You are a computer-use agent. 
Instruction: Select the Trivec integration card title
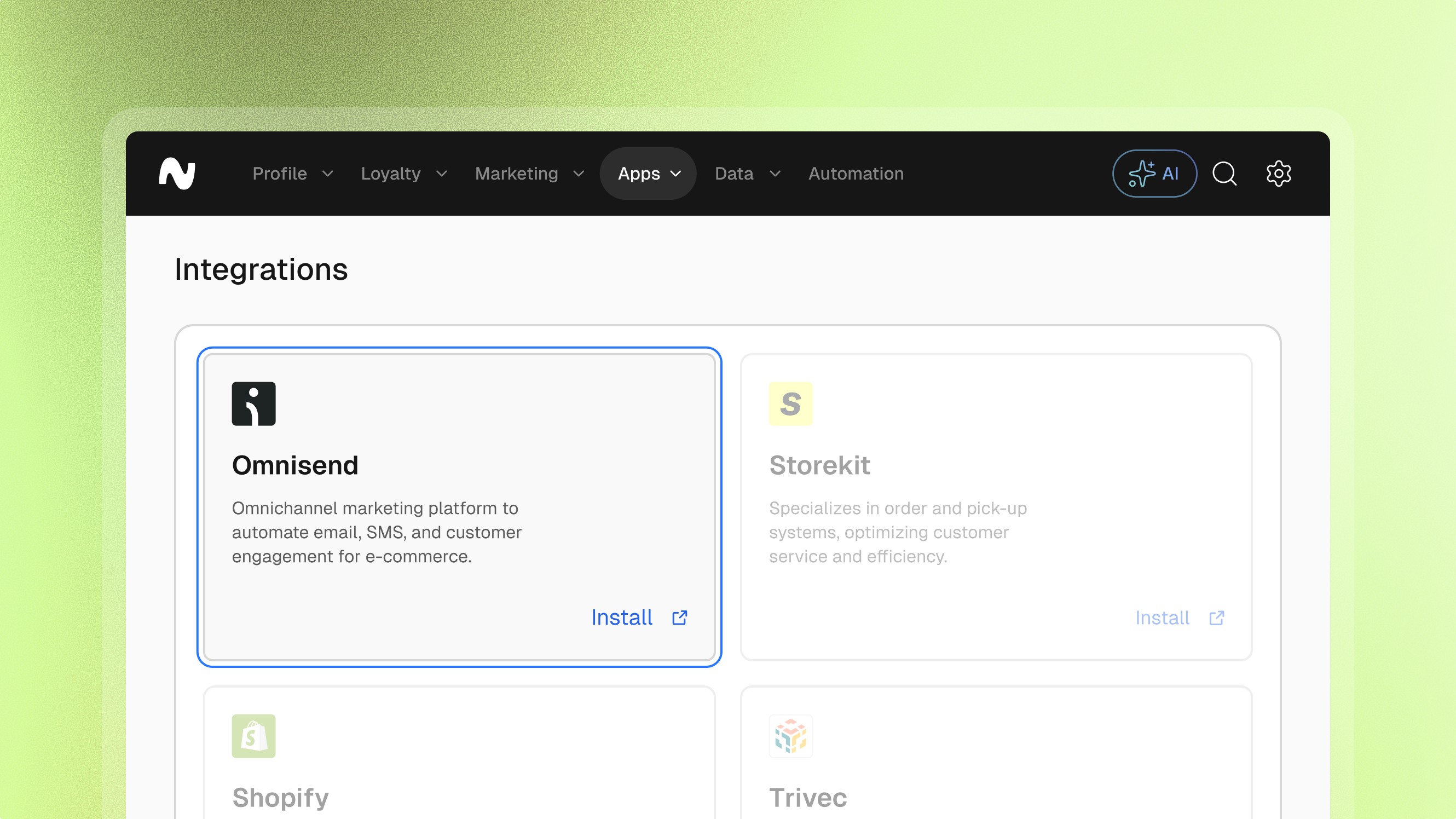pos(808,798)
